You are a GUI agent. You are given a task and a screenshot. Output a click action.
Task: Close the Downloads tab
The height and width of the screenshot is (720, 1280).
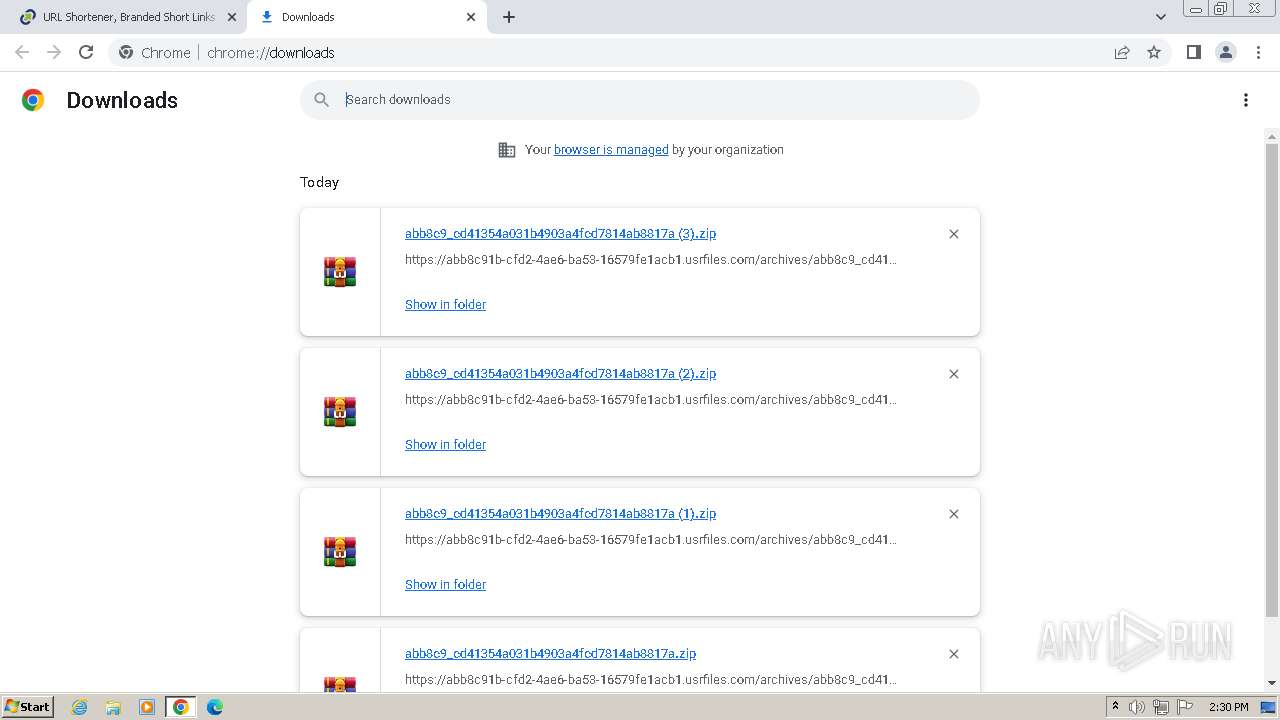pyautogui.click(x=471, y=17)
